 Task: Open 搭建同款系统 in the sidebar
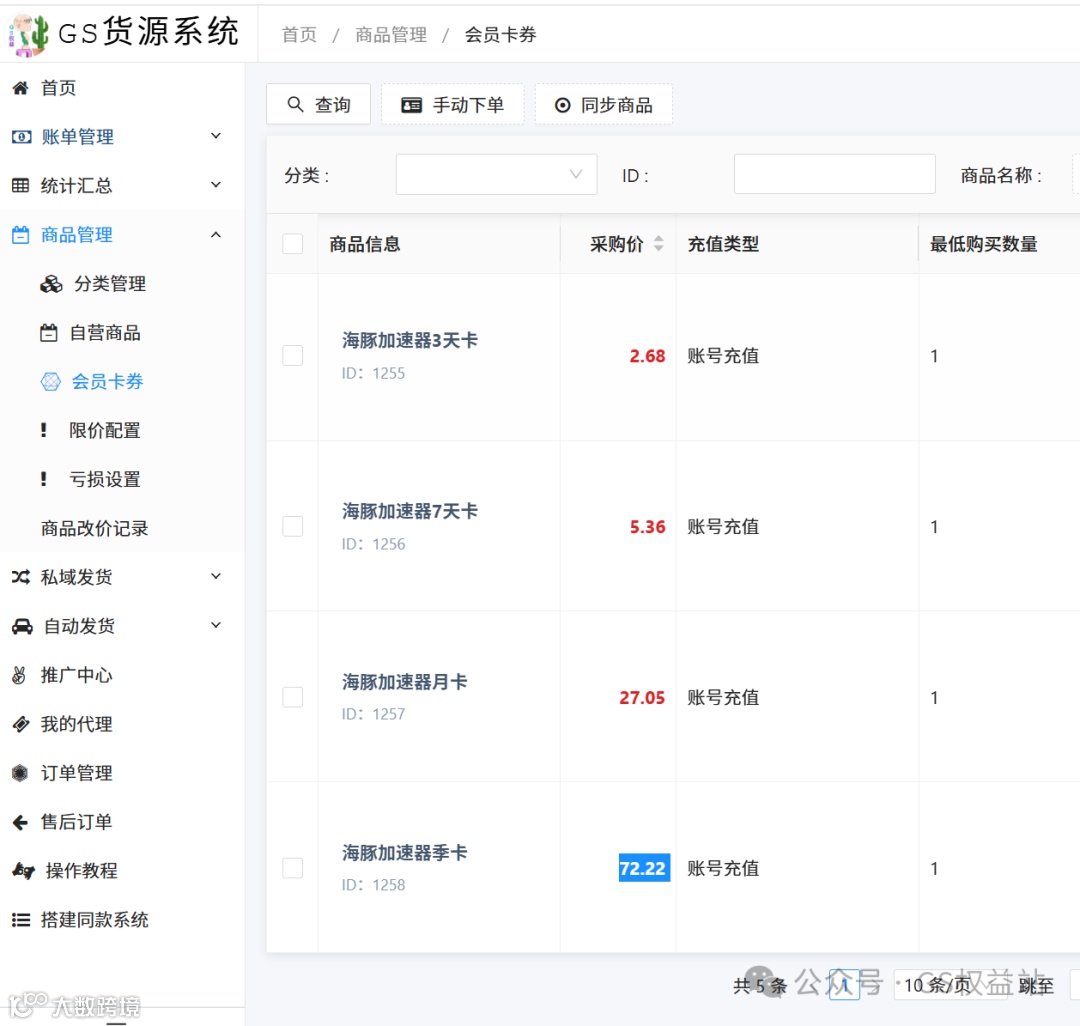[x=94, y=920]
